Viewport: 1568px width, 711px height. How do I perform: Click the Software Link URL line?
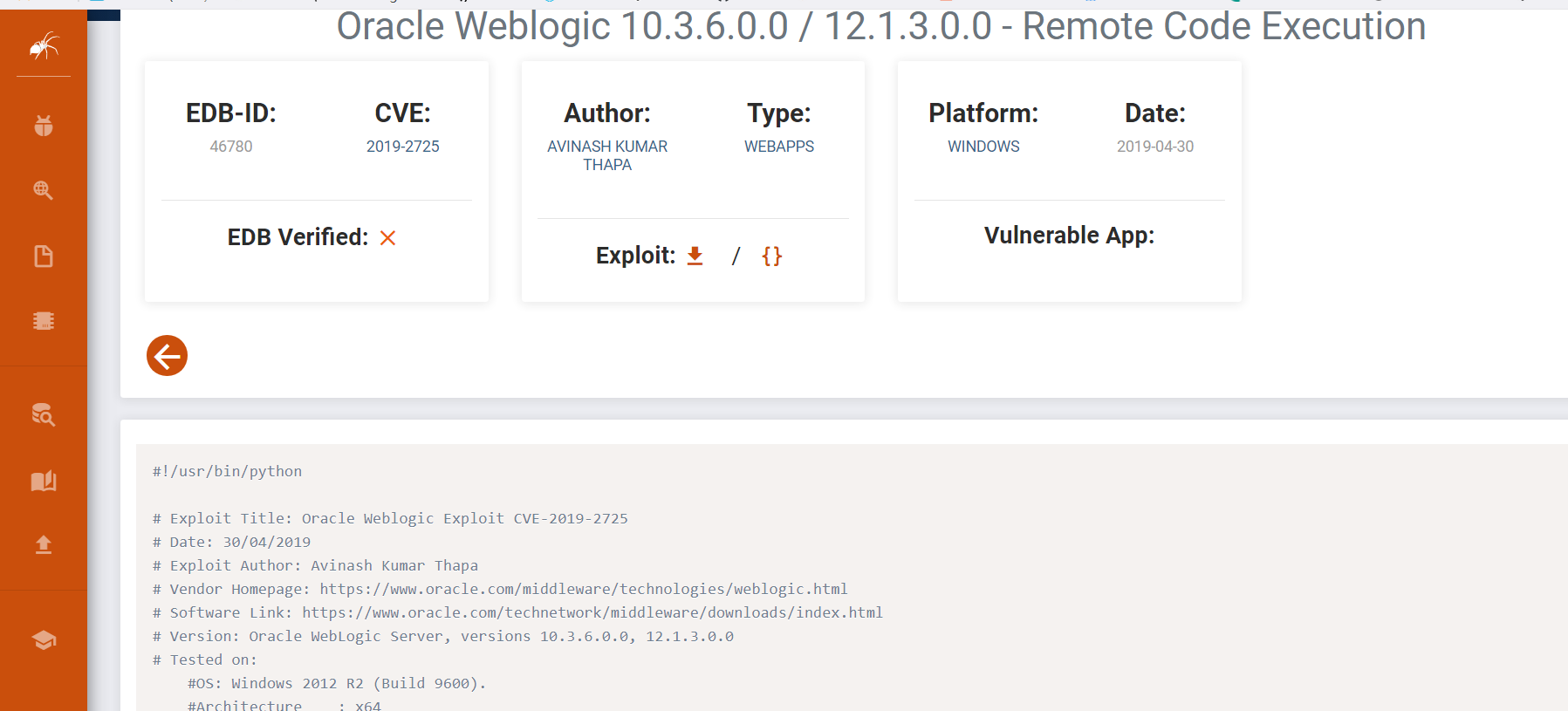click(517, 612)
